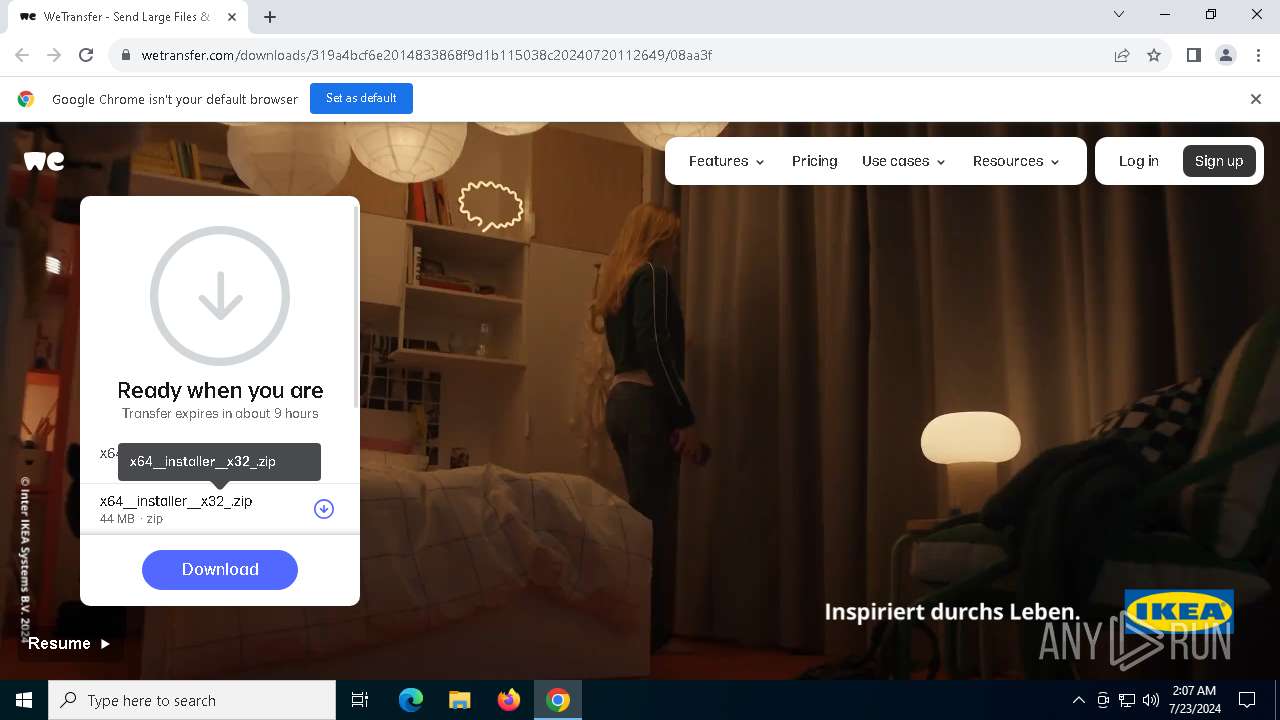Viewport: 1280px width, 720px height.
Task: Open the network status tray icon
Action: (1127, 700)
